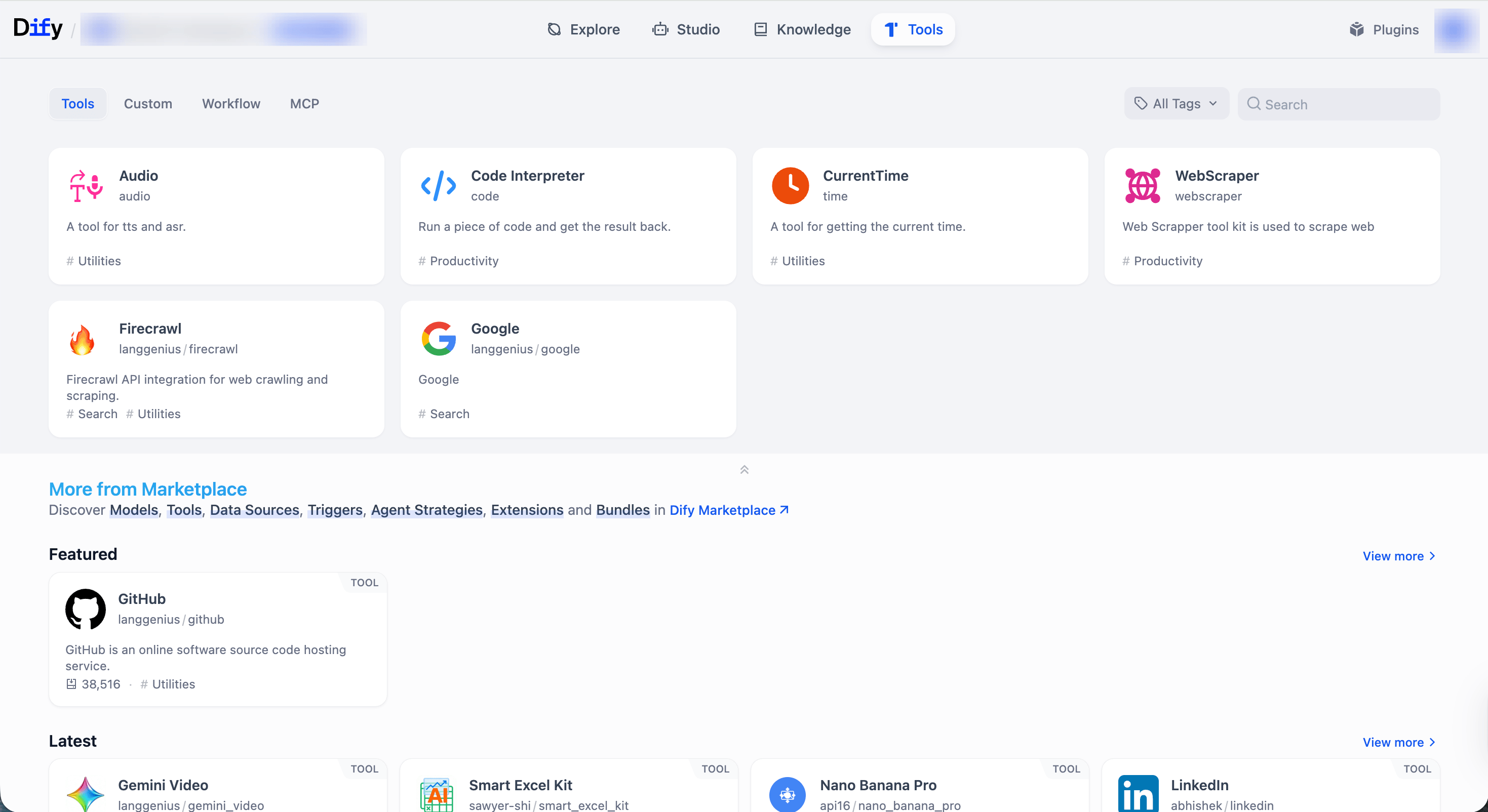The height and width of the screenshot is (812, 1488).
Task: Click the '38,516' install count text
Action: pos(101,684)
